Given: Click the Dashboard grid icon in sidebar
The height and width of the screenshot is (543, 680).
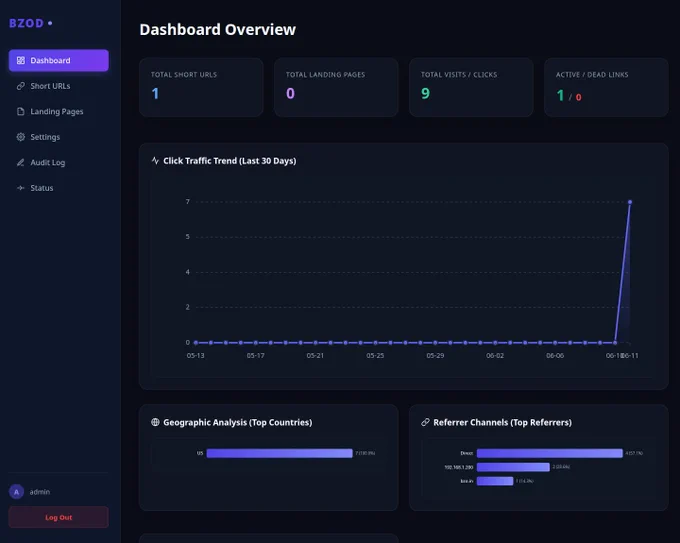Looking at the screenshot, I should (x=21, y=60).
